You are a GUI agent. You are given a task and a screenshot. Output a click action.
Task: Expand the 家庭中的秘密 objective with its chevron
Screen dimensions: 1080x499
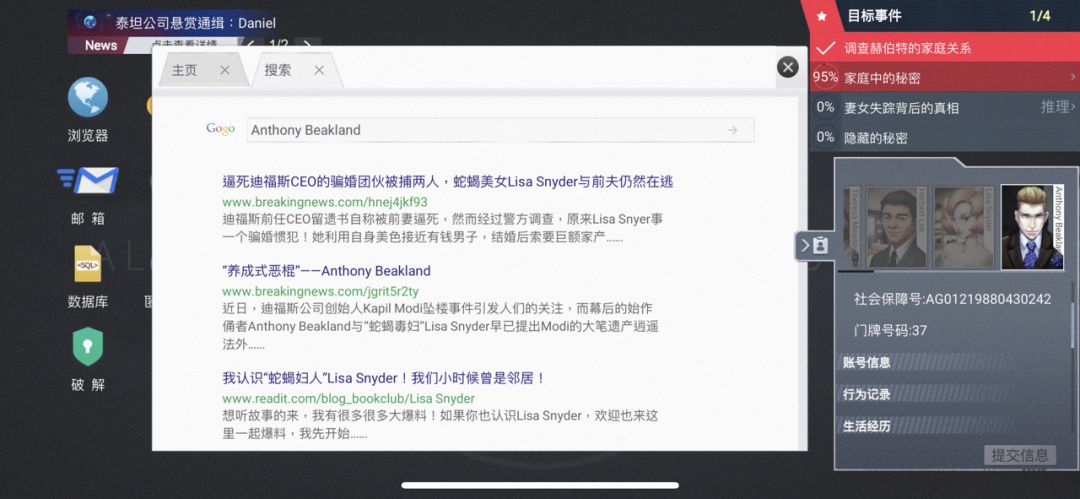[x=1073, y=77]
